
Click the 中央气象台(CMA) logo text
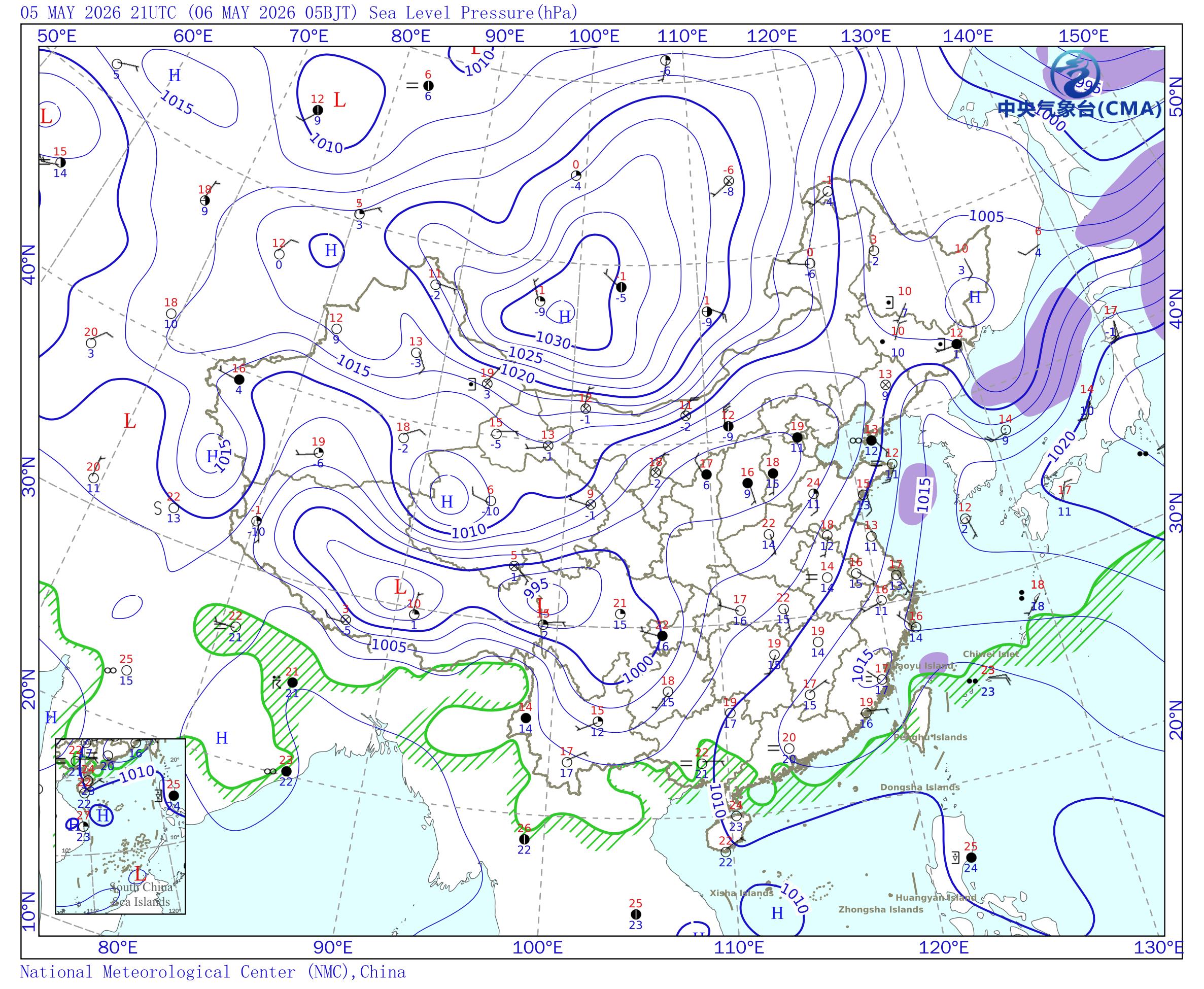click(x=1080, y=108)
